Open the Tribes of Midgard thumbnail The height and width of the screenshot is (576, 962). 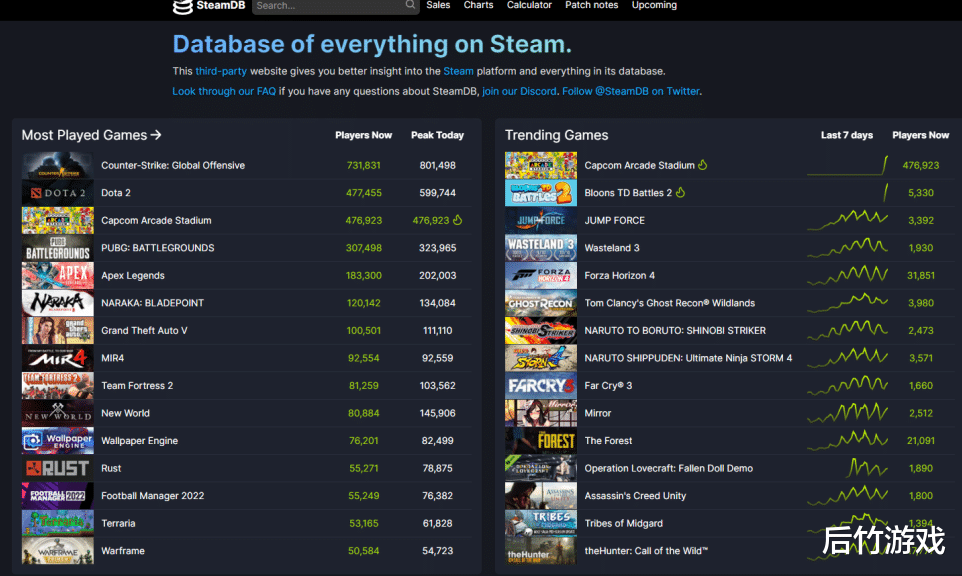pos(541,523)
